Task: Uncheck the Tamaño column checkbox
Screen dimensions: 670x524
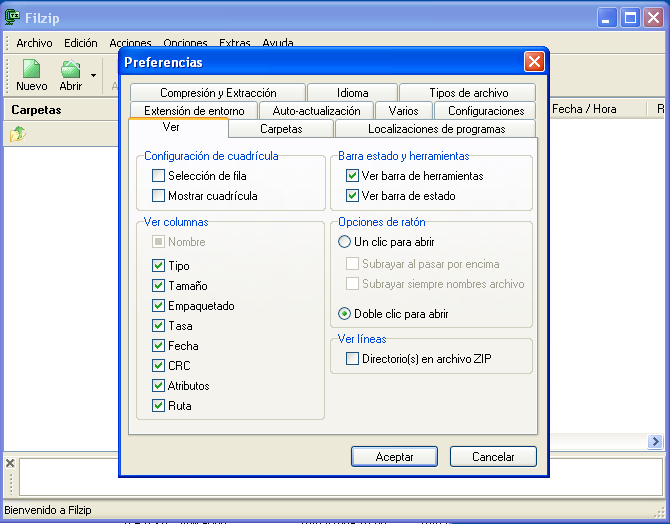Action: 159,286
